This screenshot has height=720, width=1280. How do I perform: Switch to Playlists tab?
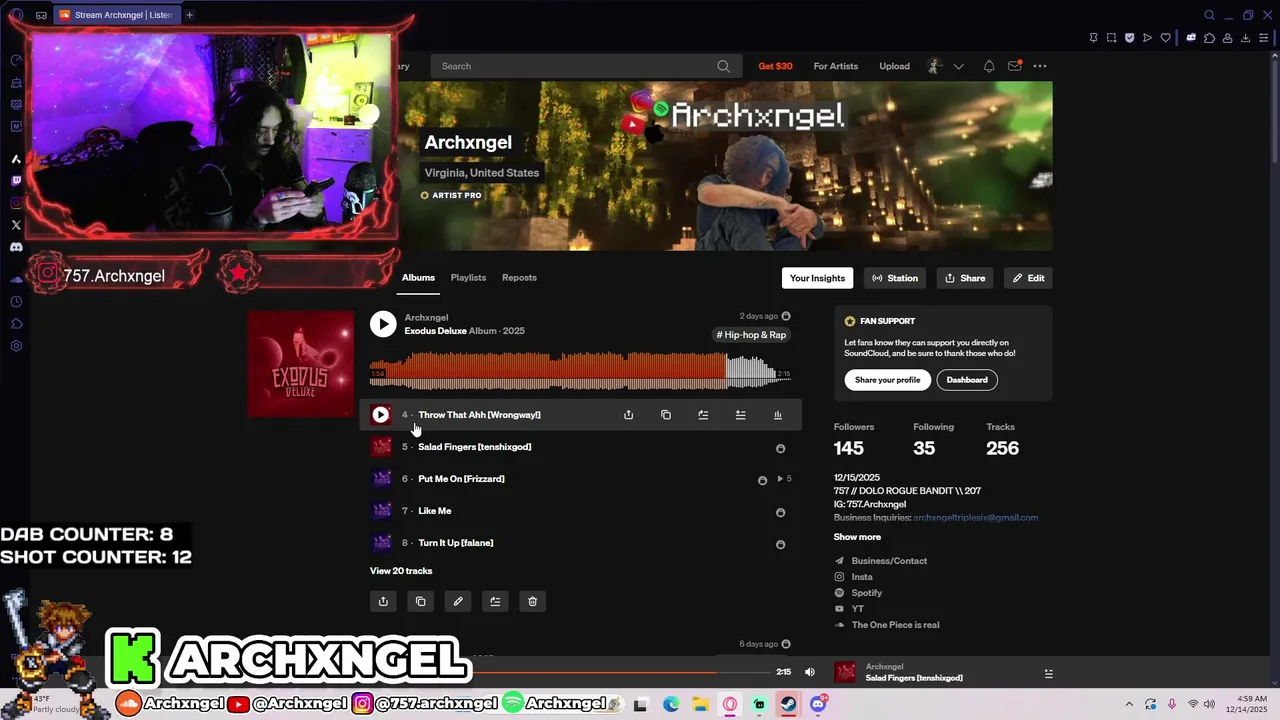coord(468,278)
